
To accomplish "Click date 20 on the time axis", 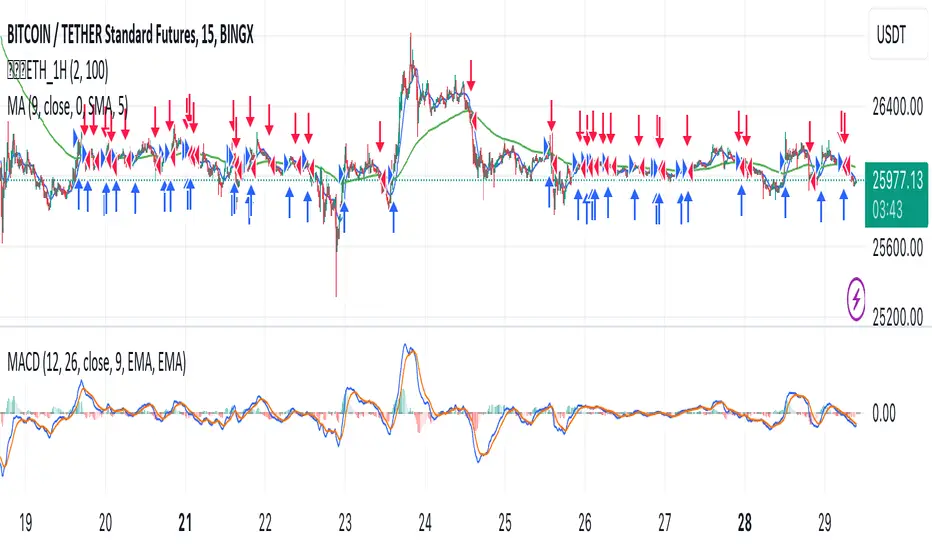I will point(105,523).
